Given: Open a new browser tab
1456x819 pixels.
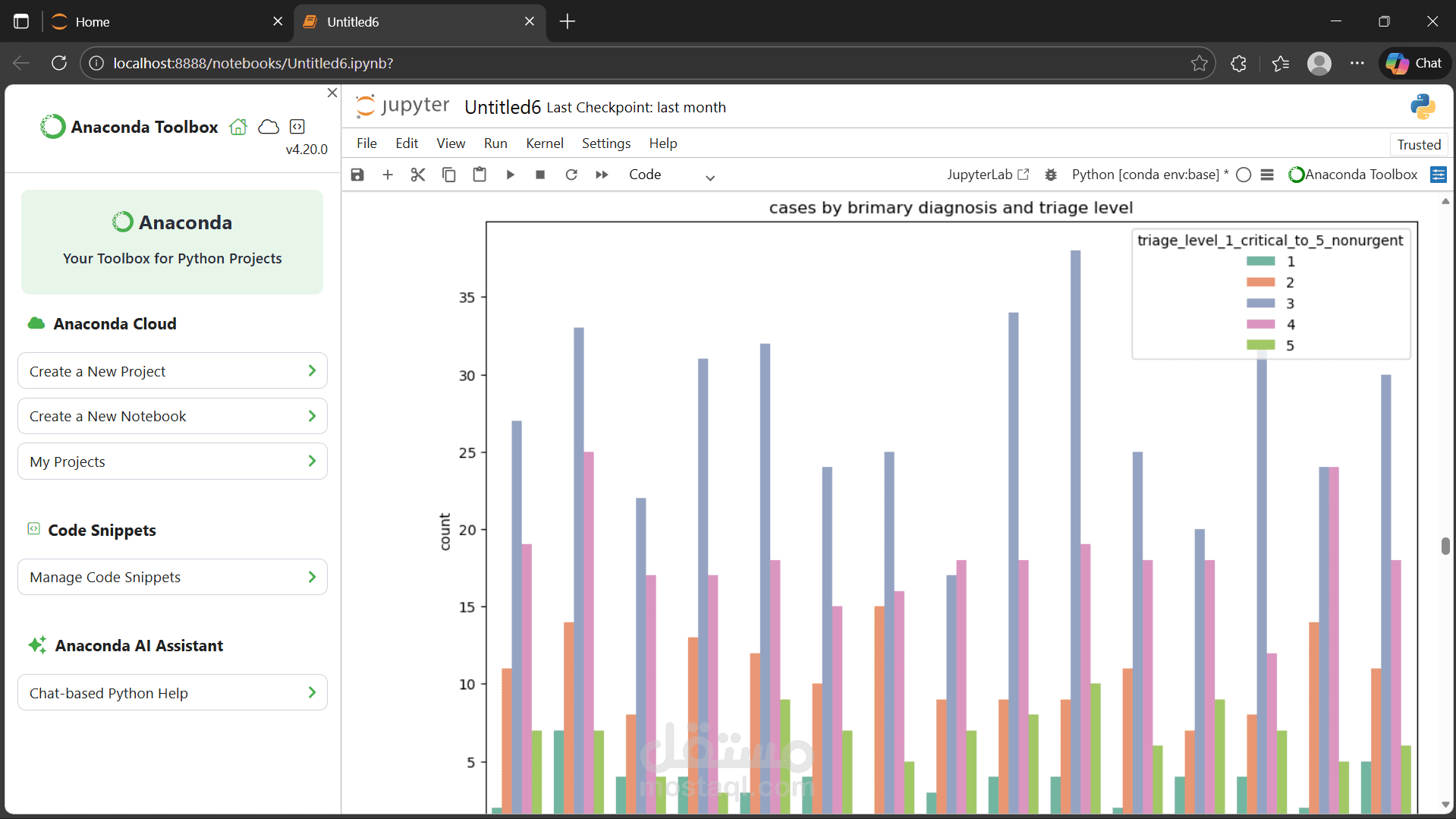Looking at the screenshot, I should click(x=568, y=21).
